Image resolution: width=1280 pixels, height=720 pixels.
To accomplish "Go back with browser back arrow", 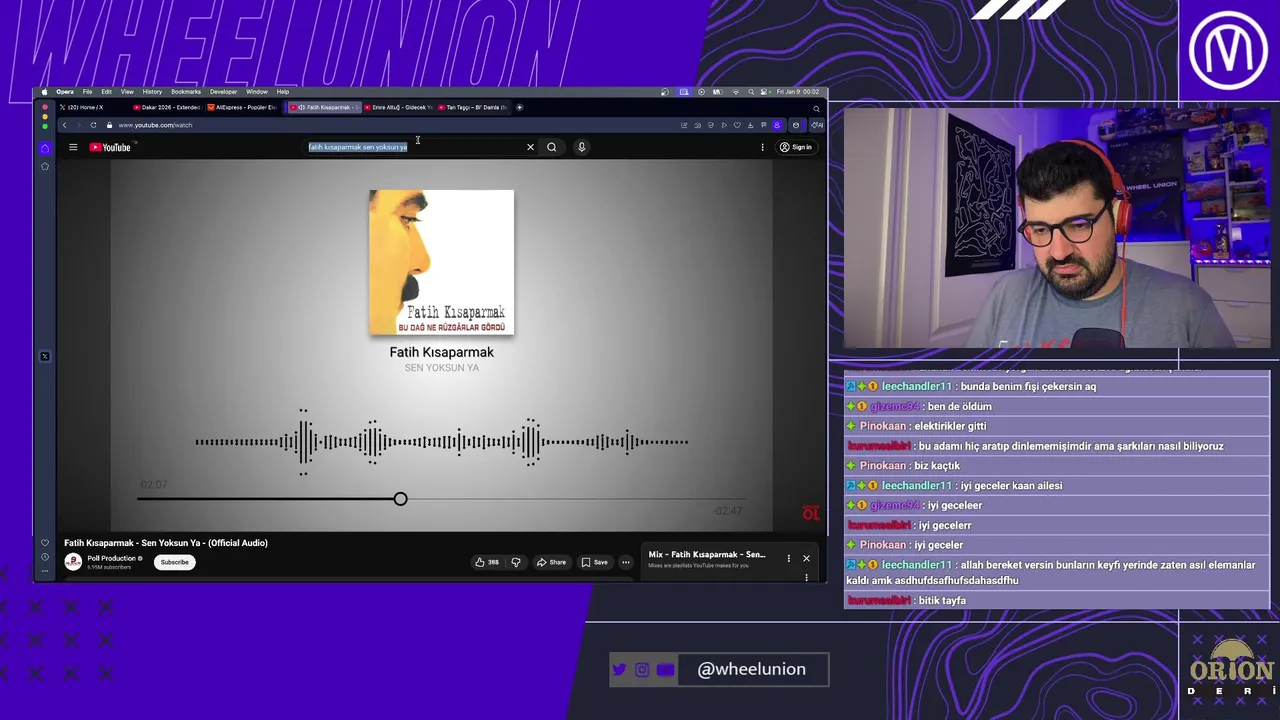I will (64, 125).
